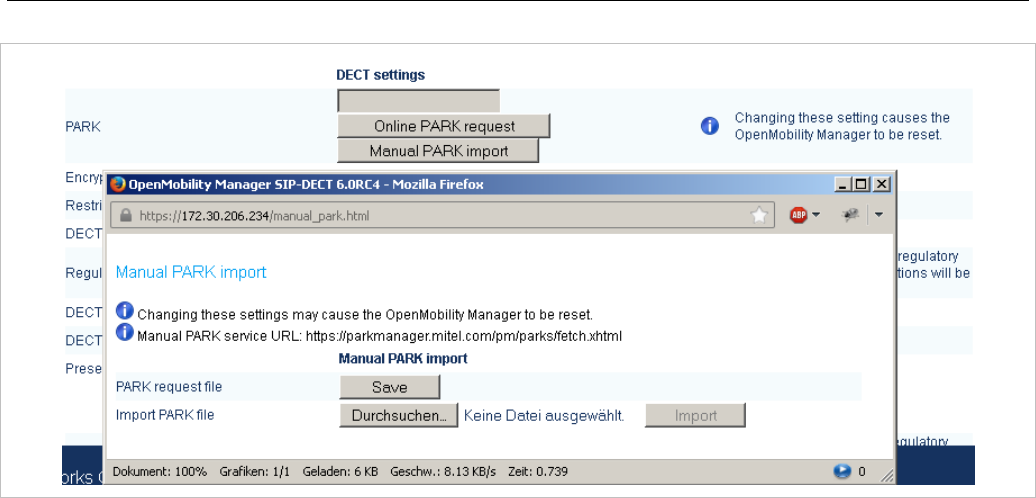Screen dimensions: 1036x498
Task: Click the Online PARK request button
Action: [443, 125]
